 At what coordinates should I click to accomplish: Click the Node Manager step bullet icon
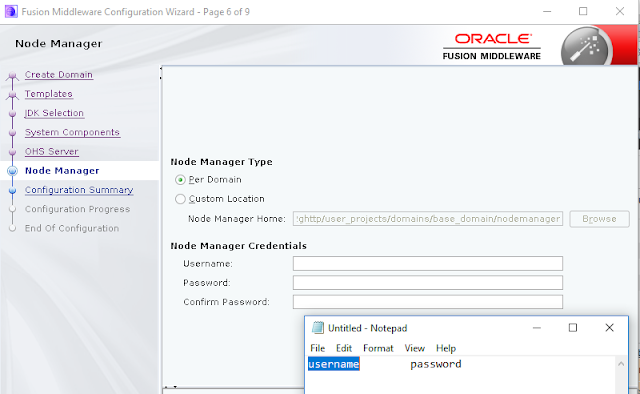click(x=13, y=171)
